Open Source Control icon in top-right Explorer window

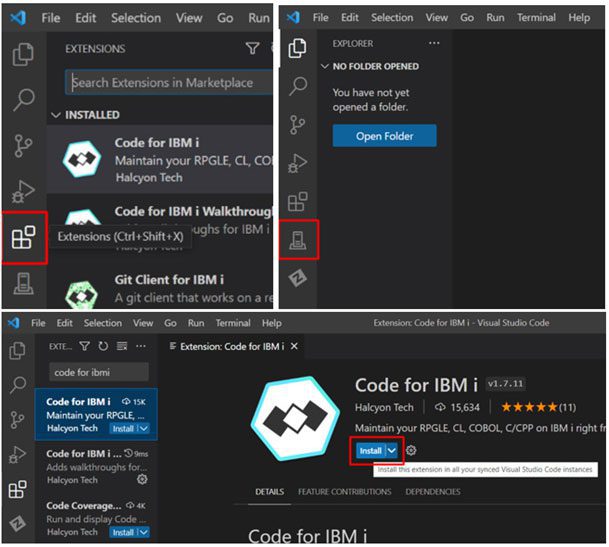click(298, 125)
